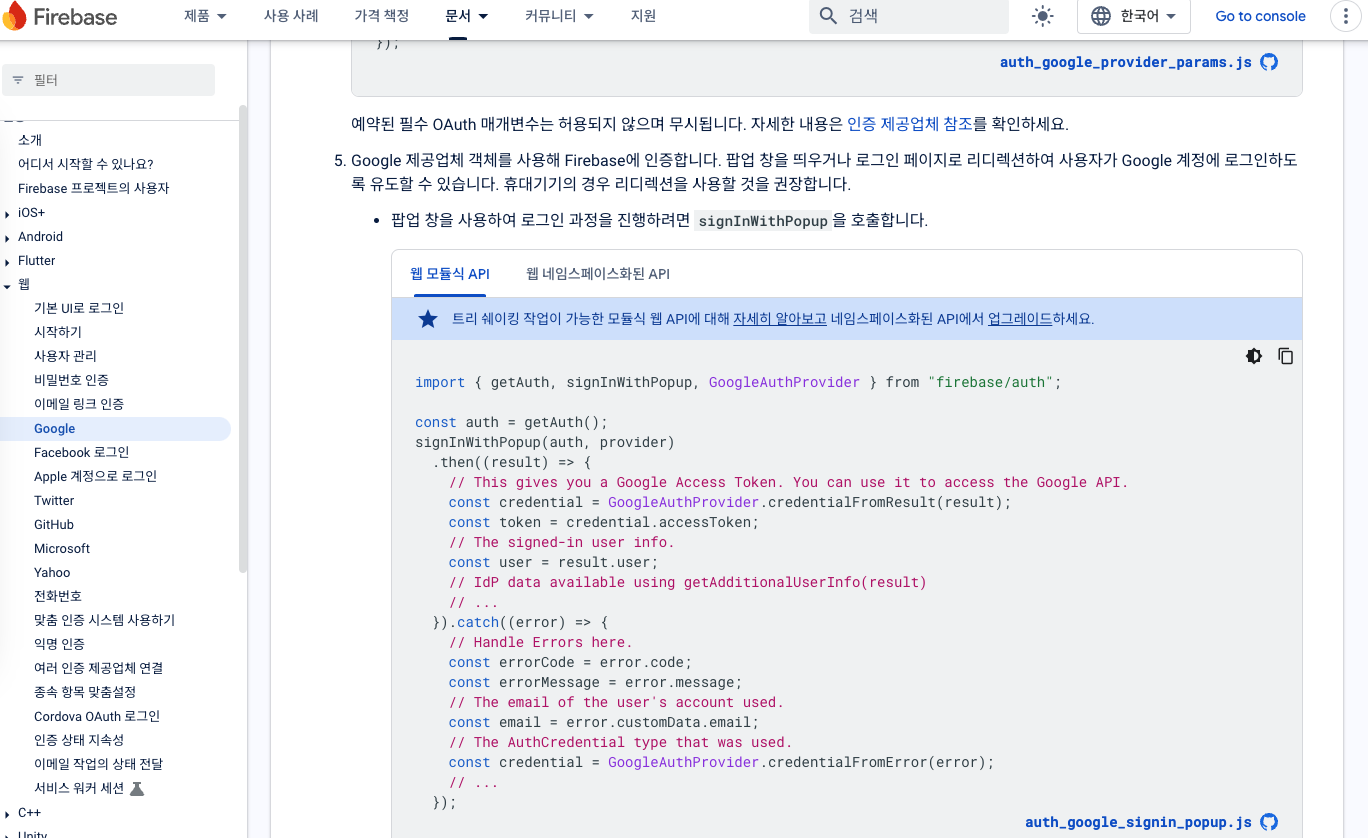Open 가격 책정 in top navigation
The height and width of the screenshot is (838, 1368).
(381, 16)
